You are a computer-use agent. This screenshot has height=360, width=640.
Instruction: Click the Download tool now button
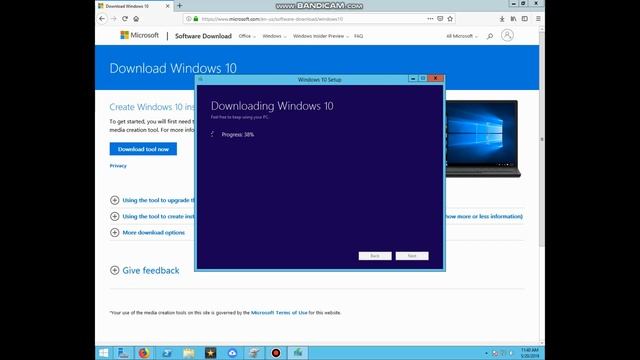tap(143, 149)
